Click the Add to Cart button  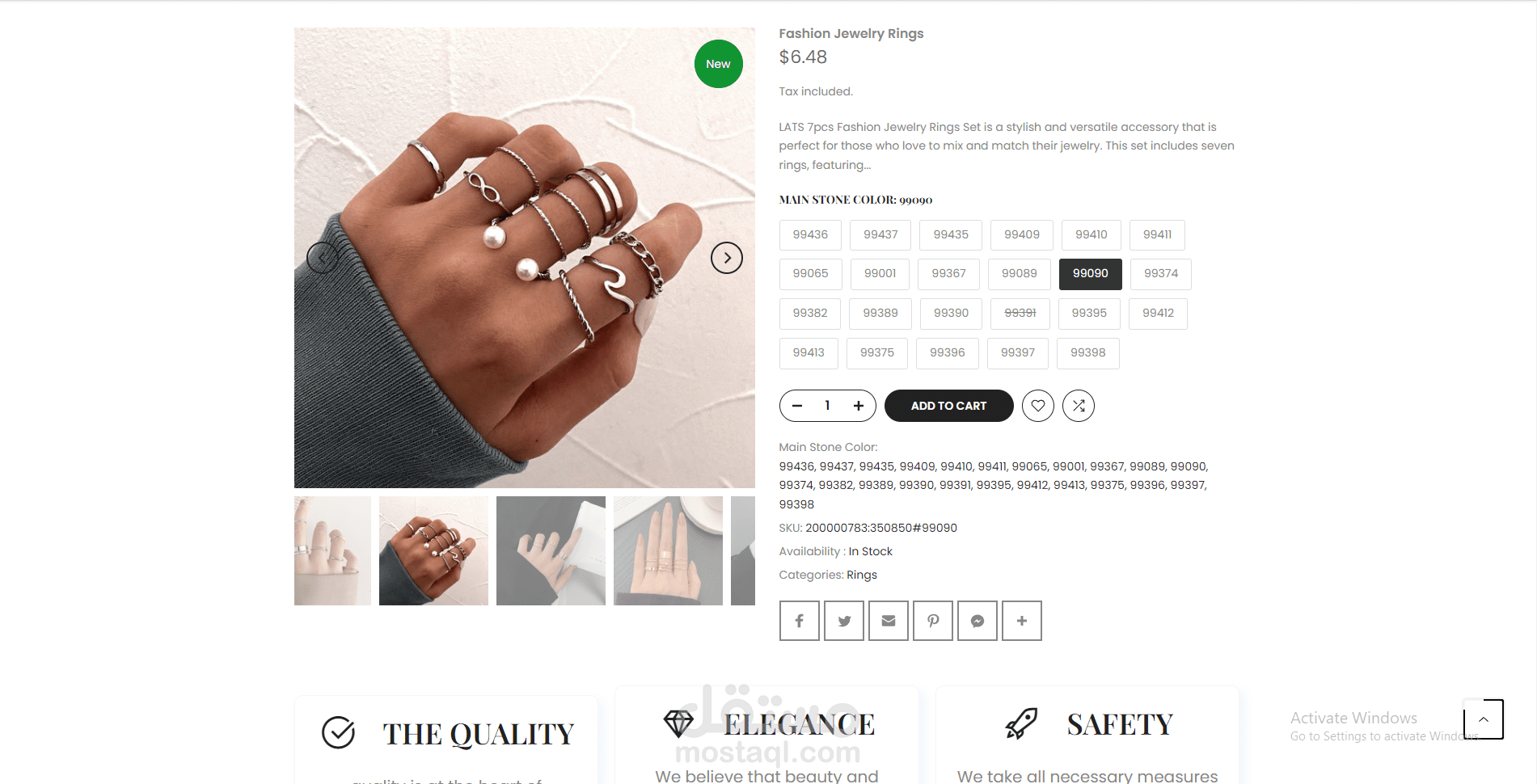point(948,406)
